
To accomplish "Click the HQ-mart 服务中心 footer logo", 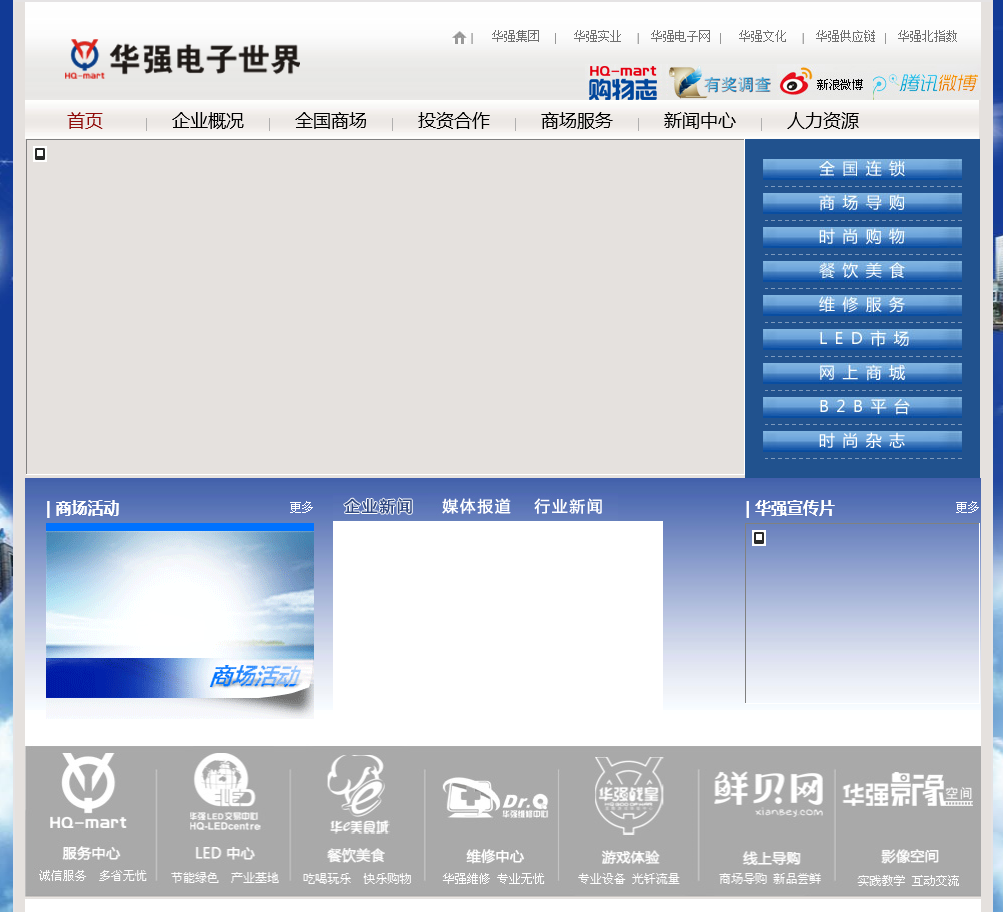I will pyautogui.click(x=88, y=792).
